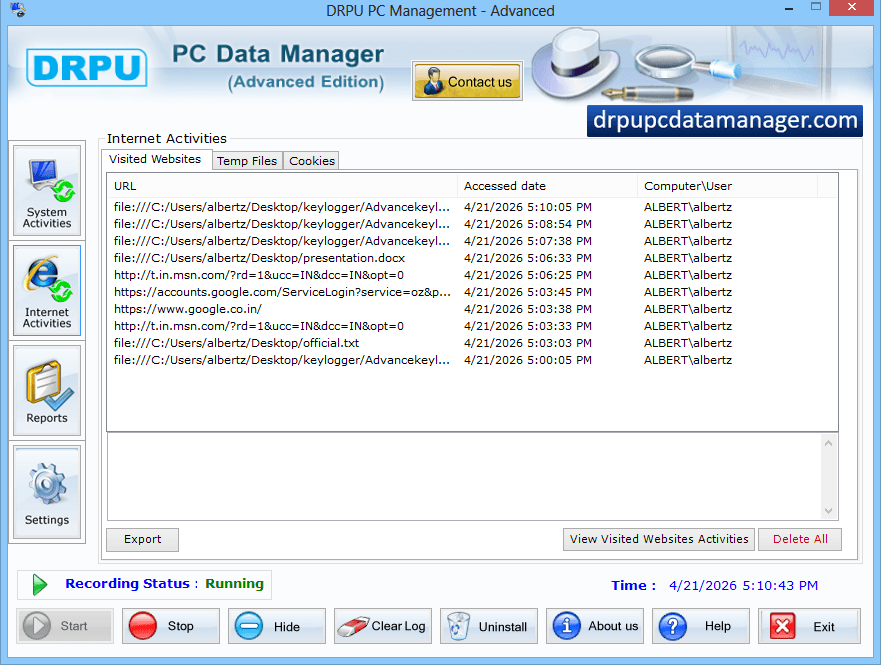881x665 pixels.
Task: Click the Start recording button
Action: [x=65, y=626]
